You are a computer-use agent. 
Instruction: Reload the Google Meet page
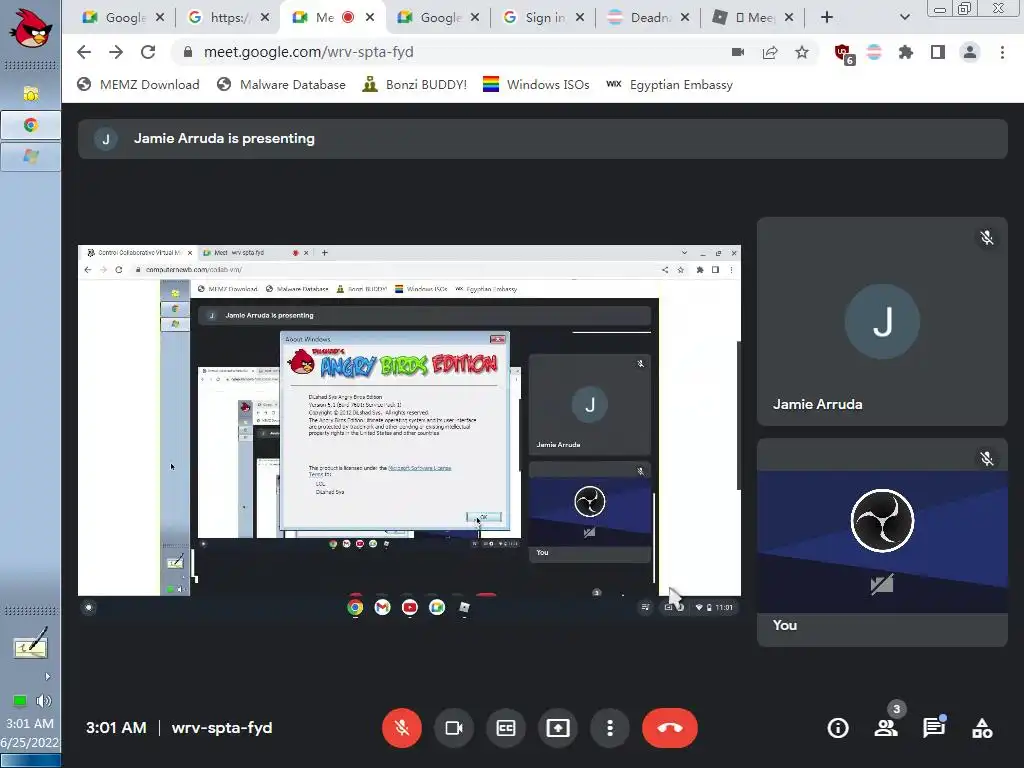pyautogui.click(x=148, y=52)
